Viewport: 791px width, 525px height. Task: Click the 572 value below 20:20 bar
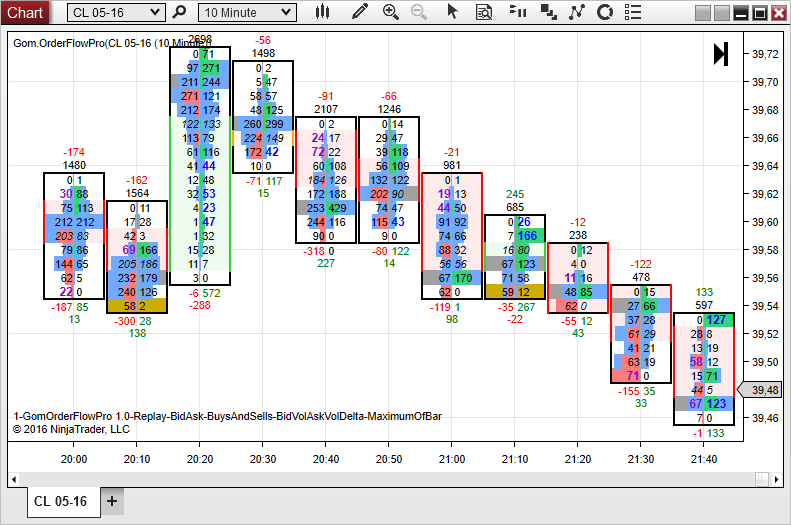(211, 293)
